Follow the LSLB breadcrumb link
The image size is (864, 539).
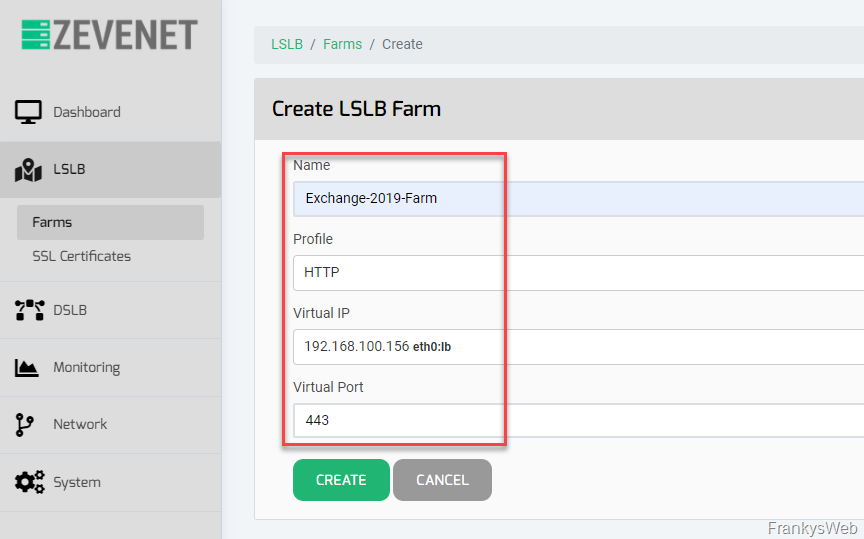tap(287, 44)
